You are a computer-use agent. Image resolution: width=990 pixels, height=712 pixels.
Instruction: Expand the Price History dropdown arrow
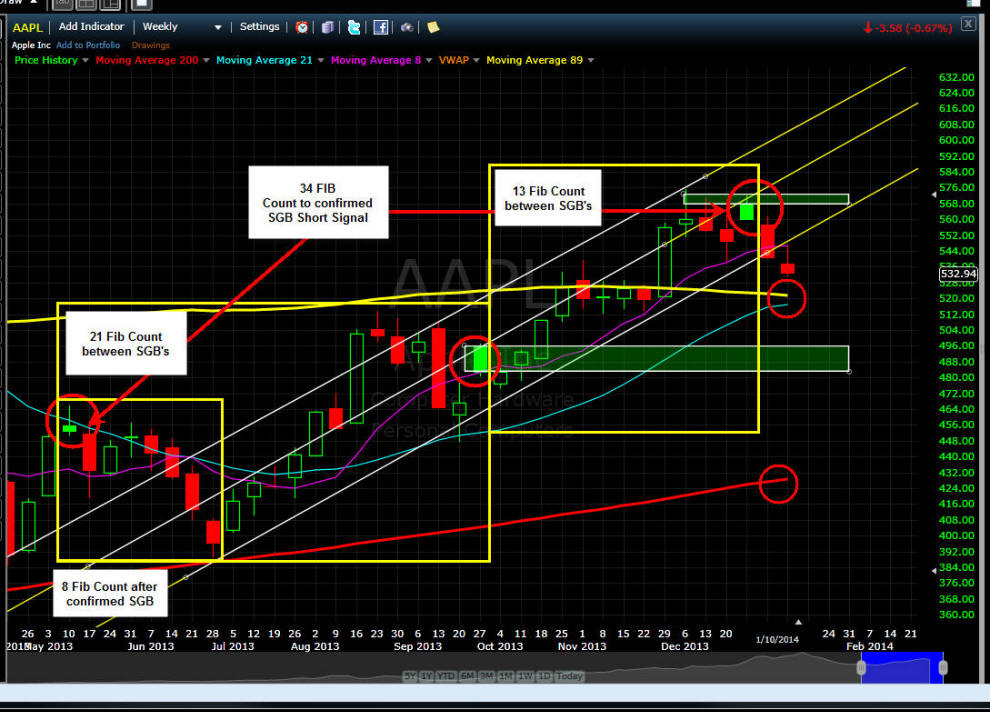85,61
